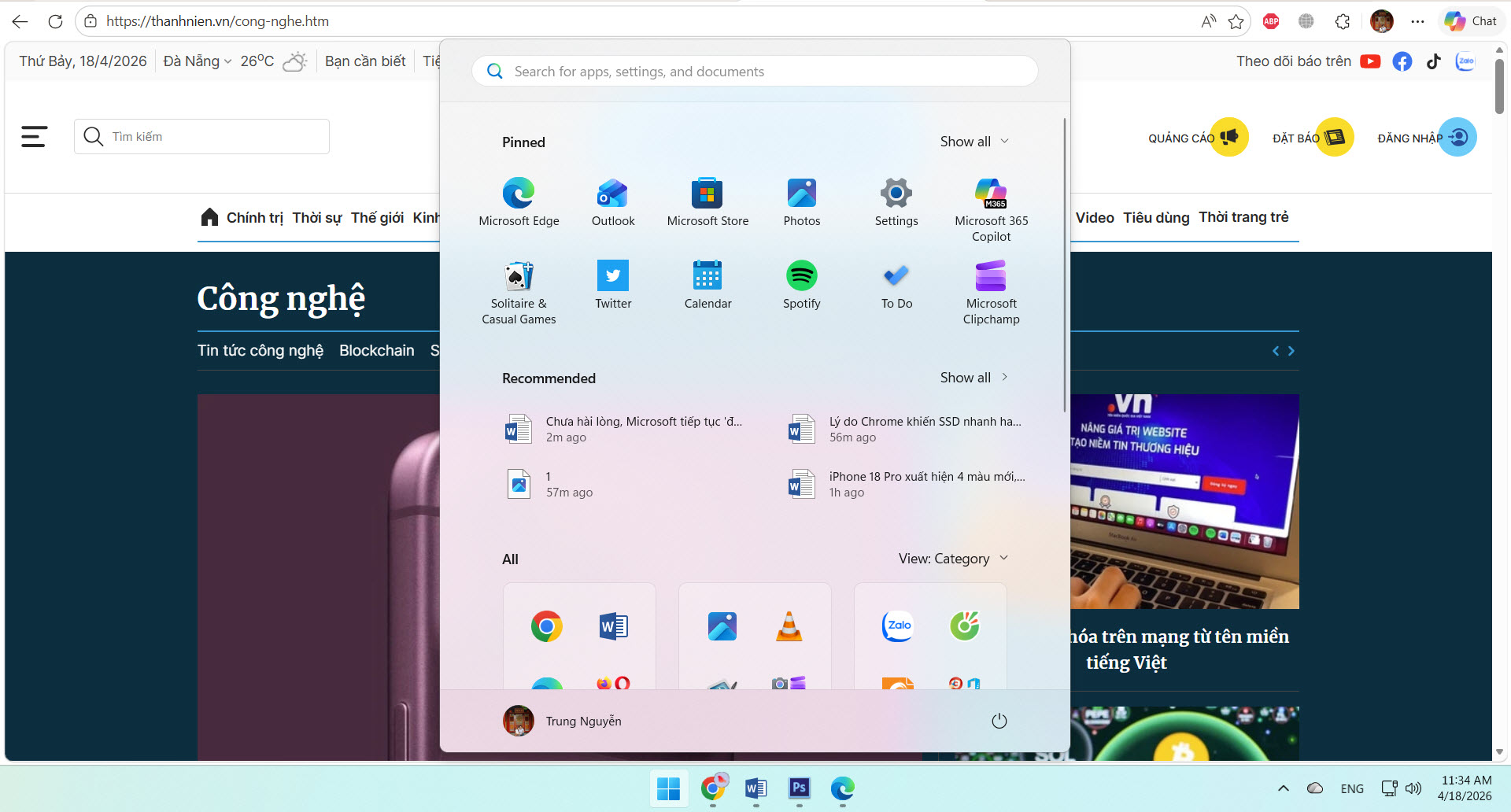Show all pinned apps
Image resolution: width=1511 pixels, height=812 pixels.
pyautogui.click(x=973, y=142)
